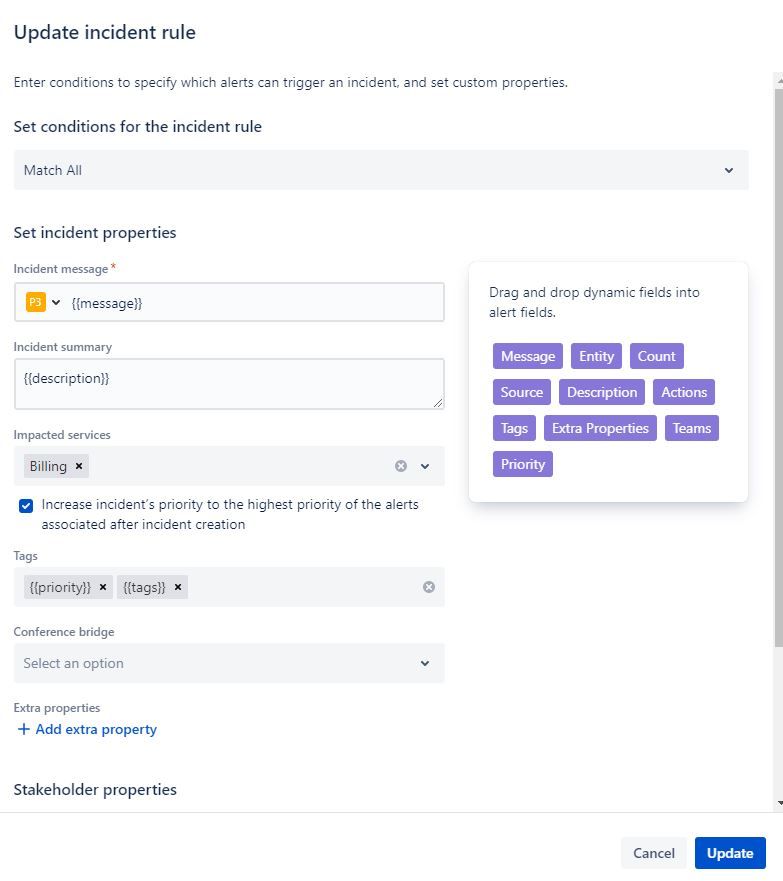This screenshot has width=783, height=881.
Task: Click the Update button
Action: pyautogui.click(x=730, y=853)
